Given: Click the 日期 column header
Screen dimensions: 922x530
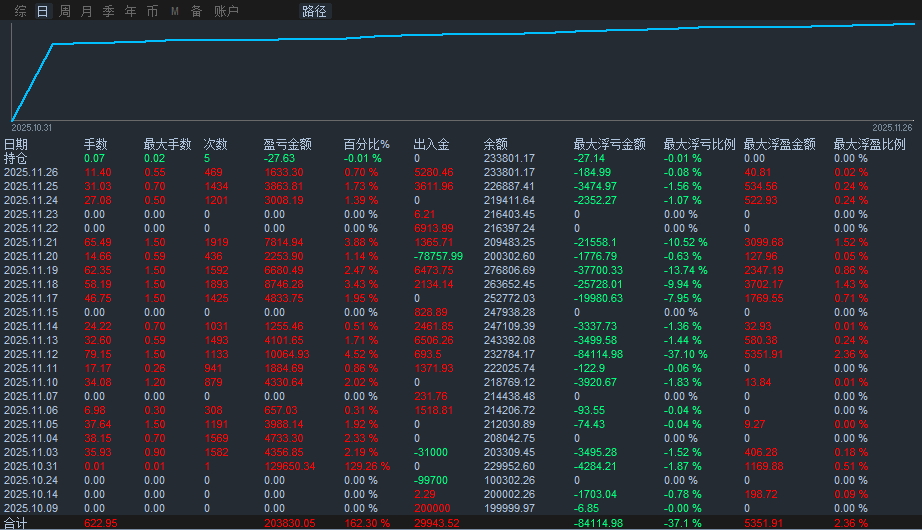Looking at the screenshot, I should (16, 144).
